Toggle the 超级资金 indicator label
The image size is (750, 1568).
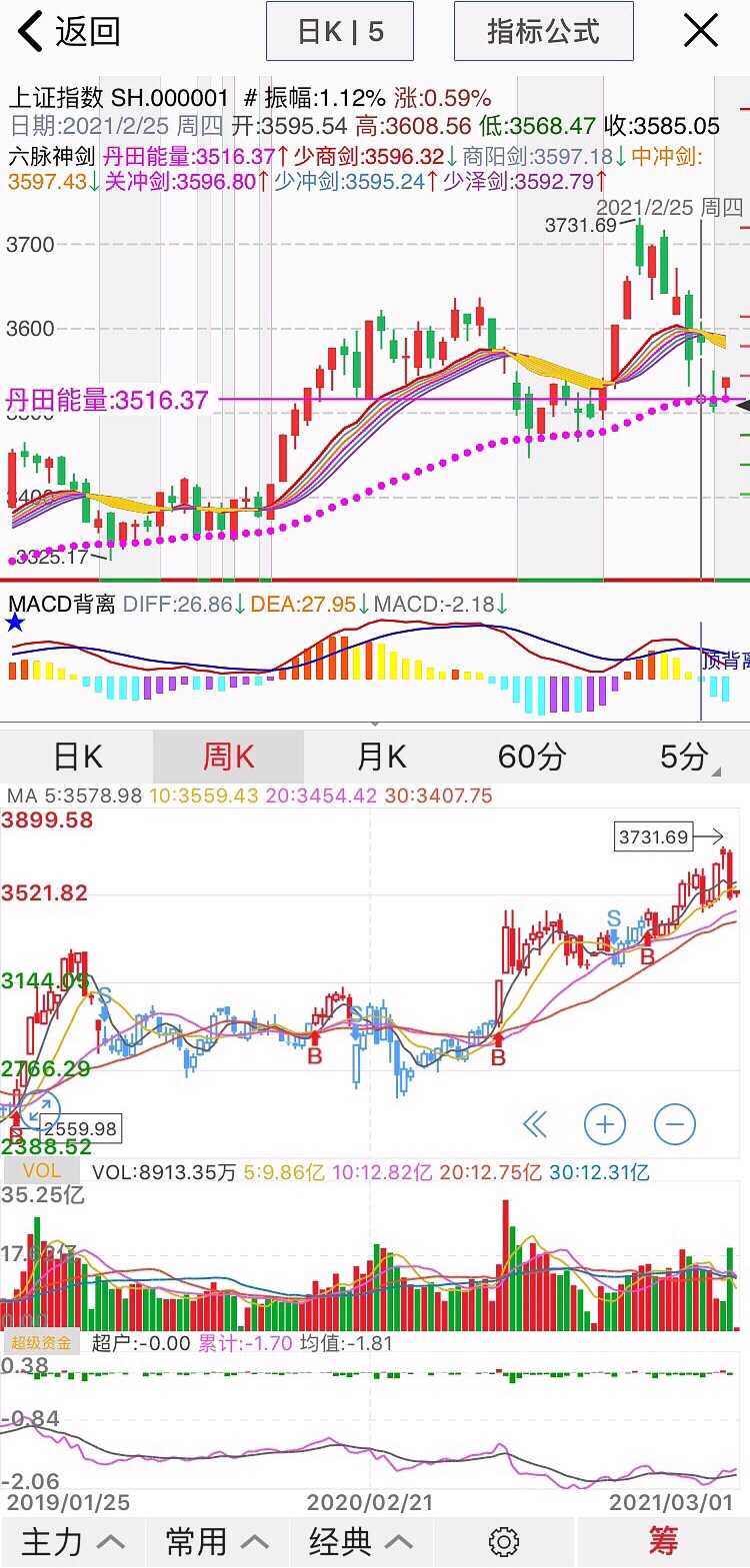(42, 1343)
